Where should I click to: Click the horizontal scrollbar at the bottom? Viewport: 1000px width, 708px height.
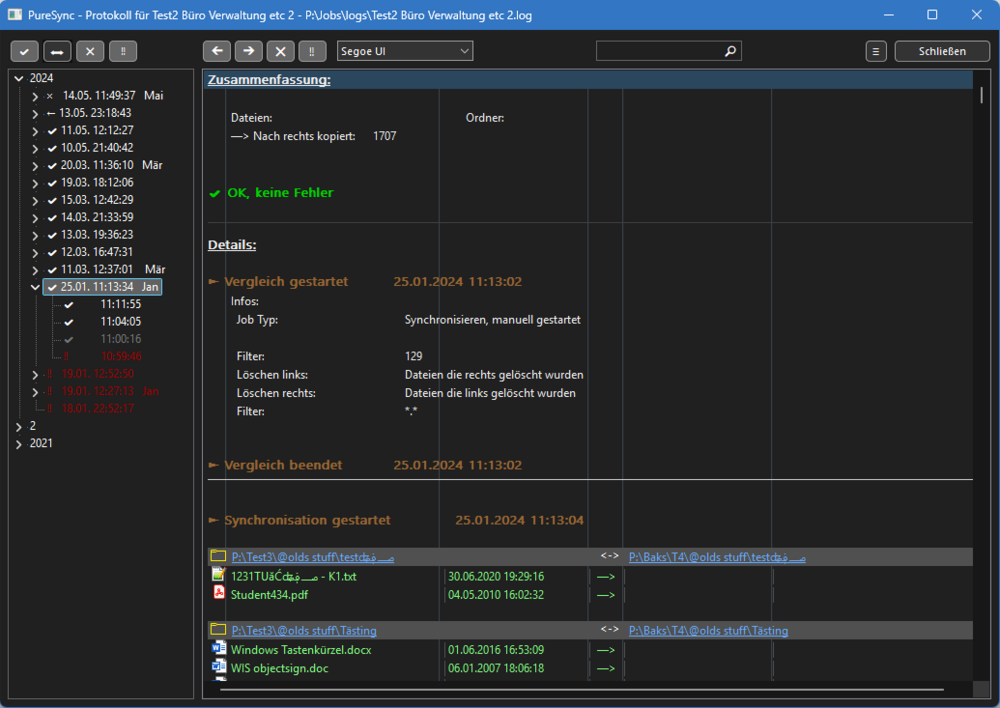coord(580,690)
